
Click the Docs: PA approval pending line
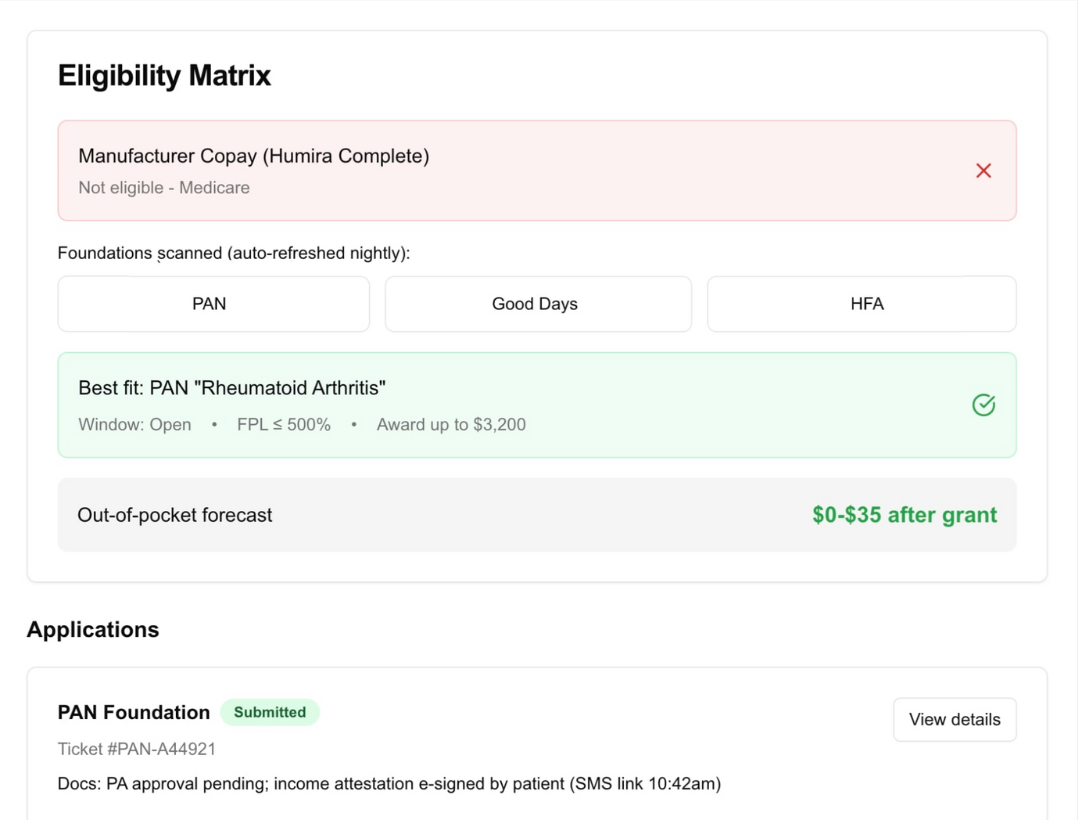[389, 784]
